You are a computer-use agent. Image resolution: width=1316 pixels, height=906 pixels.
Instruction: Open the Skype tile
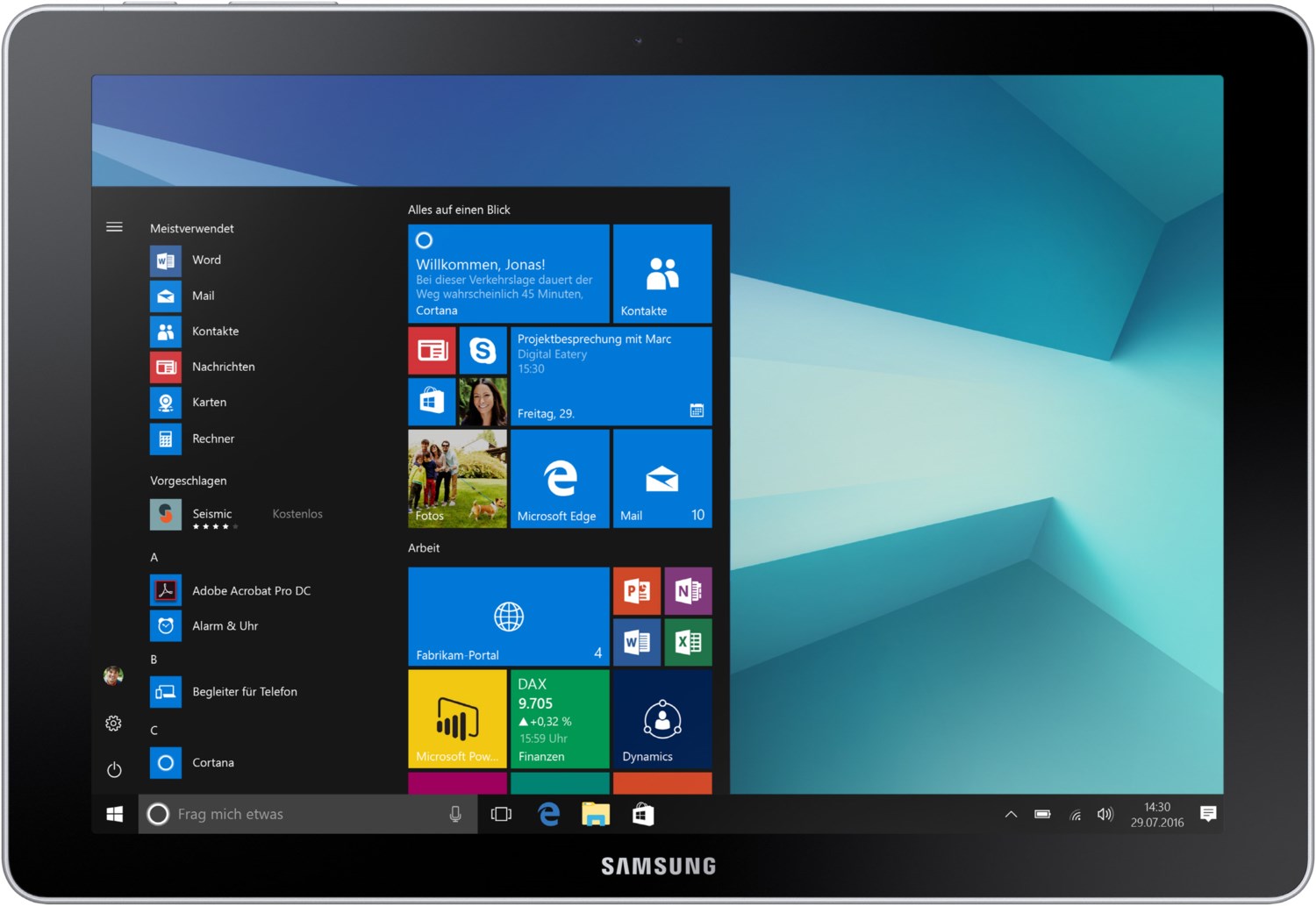(483, 351)
